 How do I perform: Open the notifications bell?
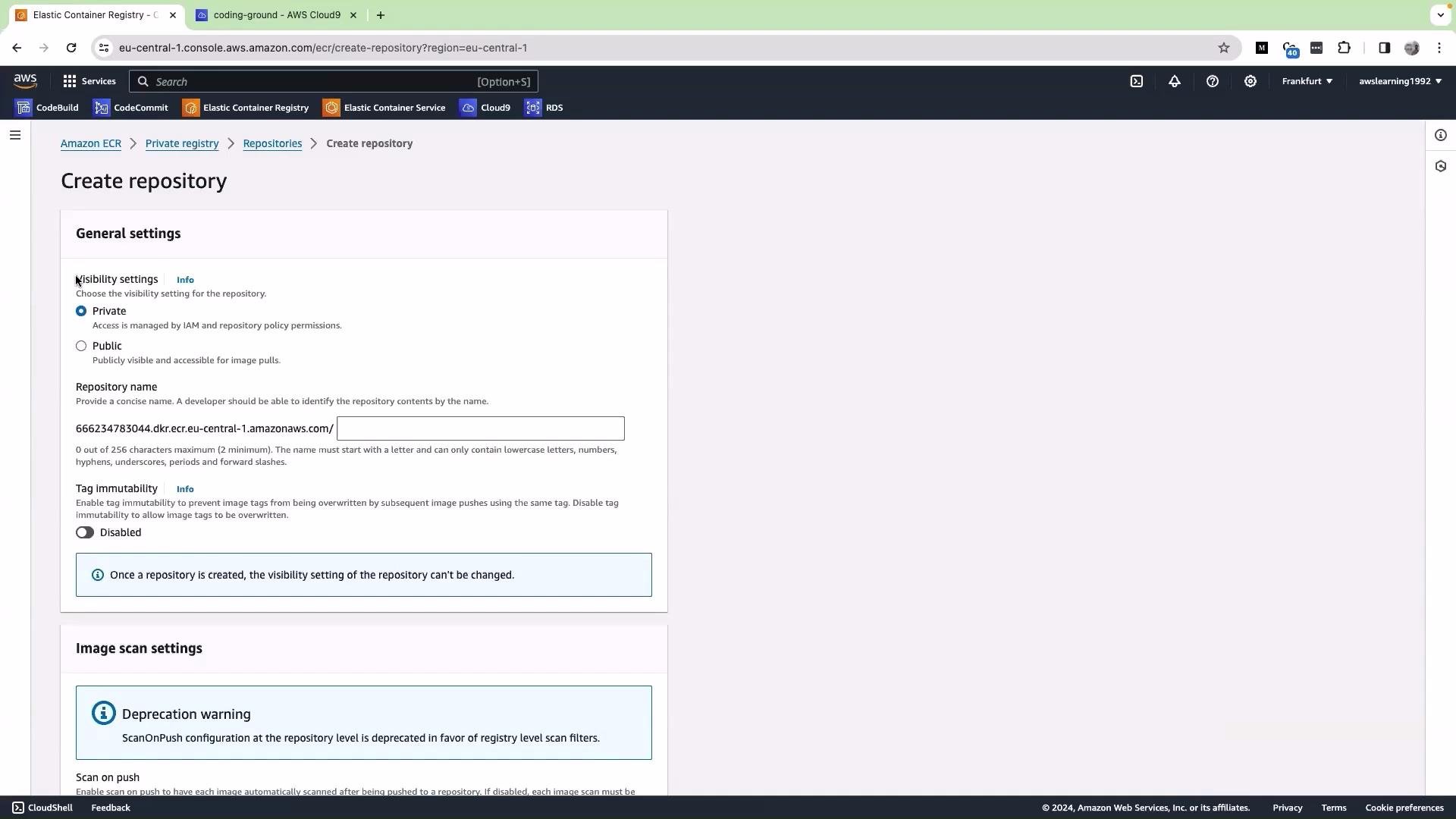click(1175, 81)
